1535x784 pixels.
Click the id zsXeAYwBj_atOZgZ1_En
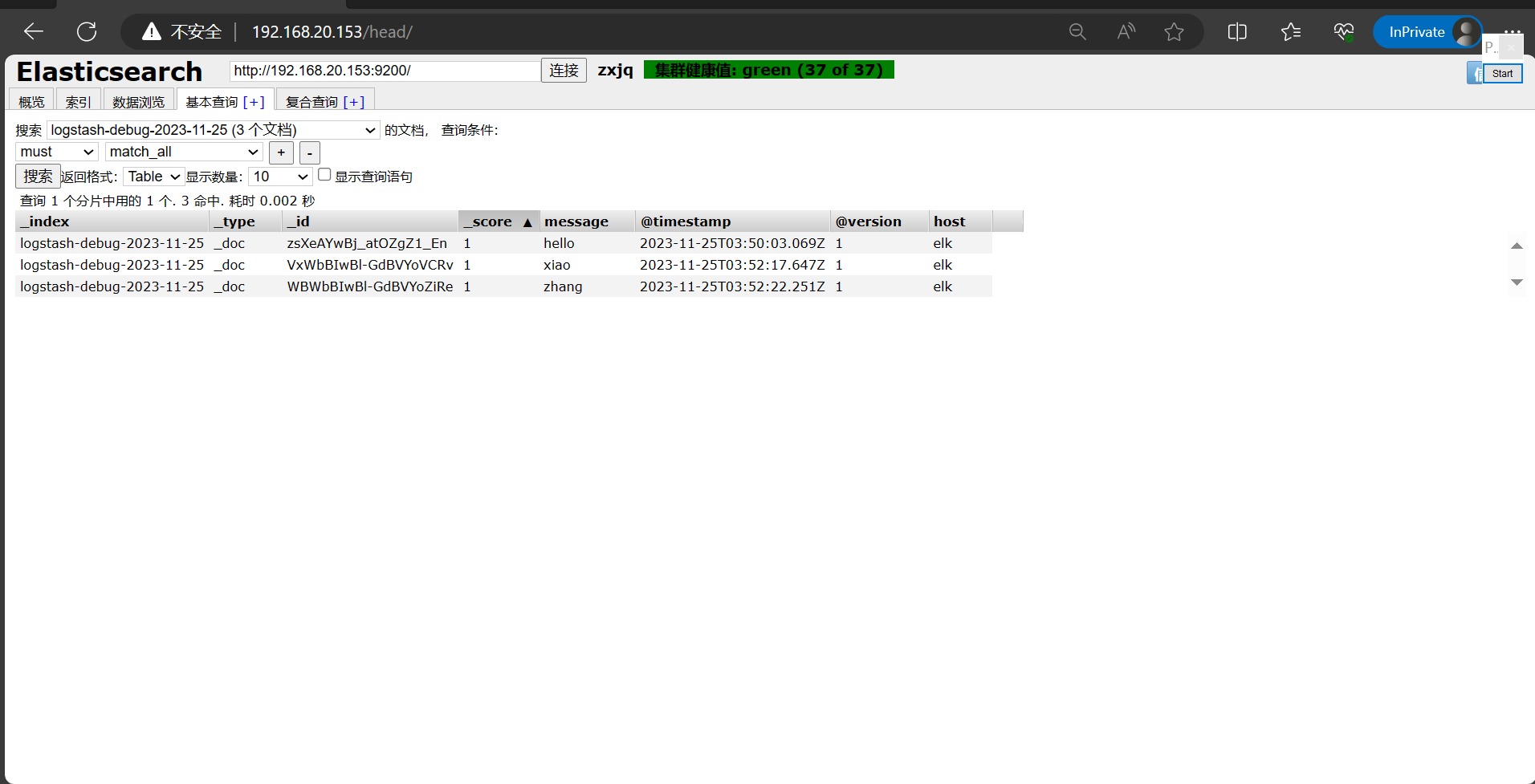[x=367, y=243]
